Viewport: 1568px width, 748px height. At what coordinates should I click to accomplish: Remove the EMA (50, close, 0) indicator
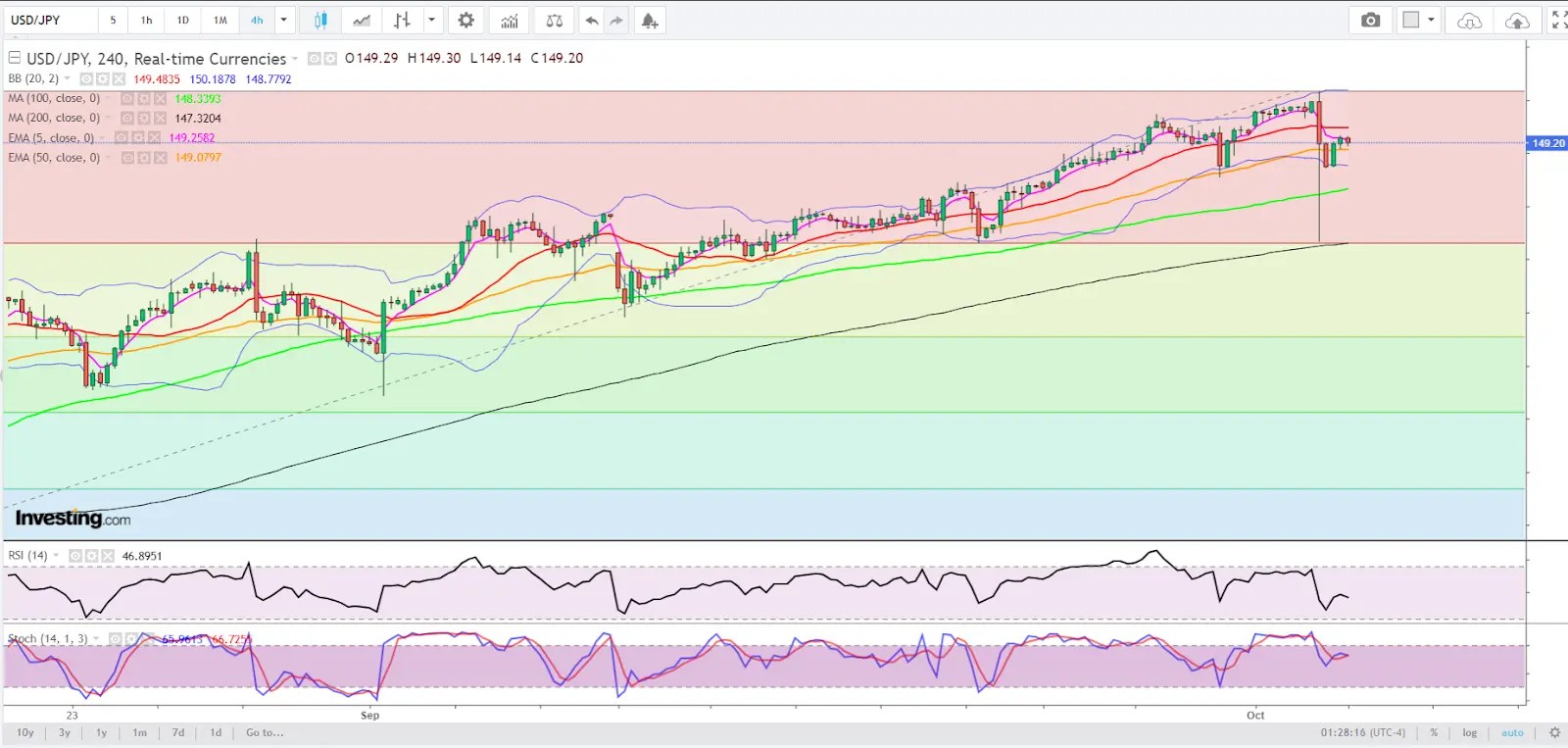tap(160, 158)
